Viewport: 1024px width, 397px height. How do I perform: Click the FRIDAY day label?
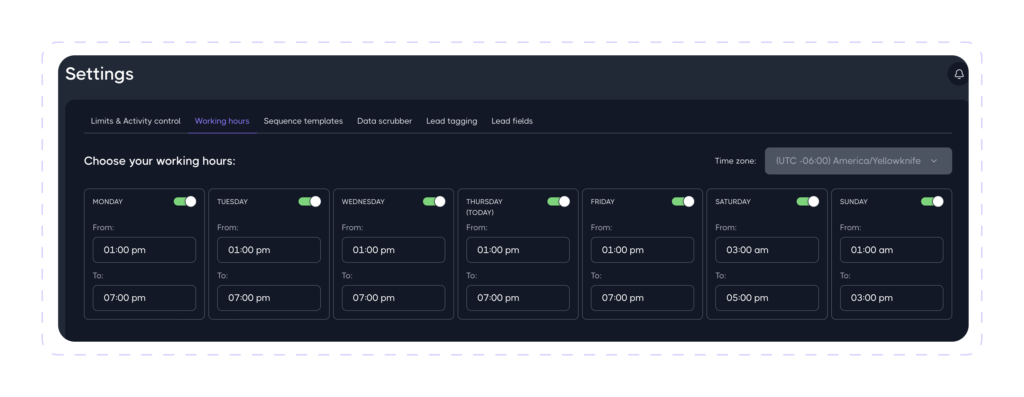603,202
